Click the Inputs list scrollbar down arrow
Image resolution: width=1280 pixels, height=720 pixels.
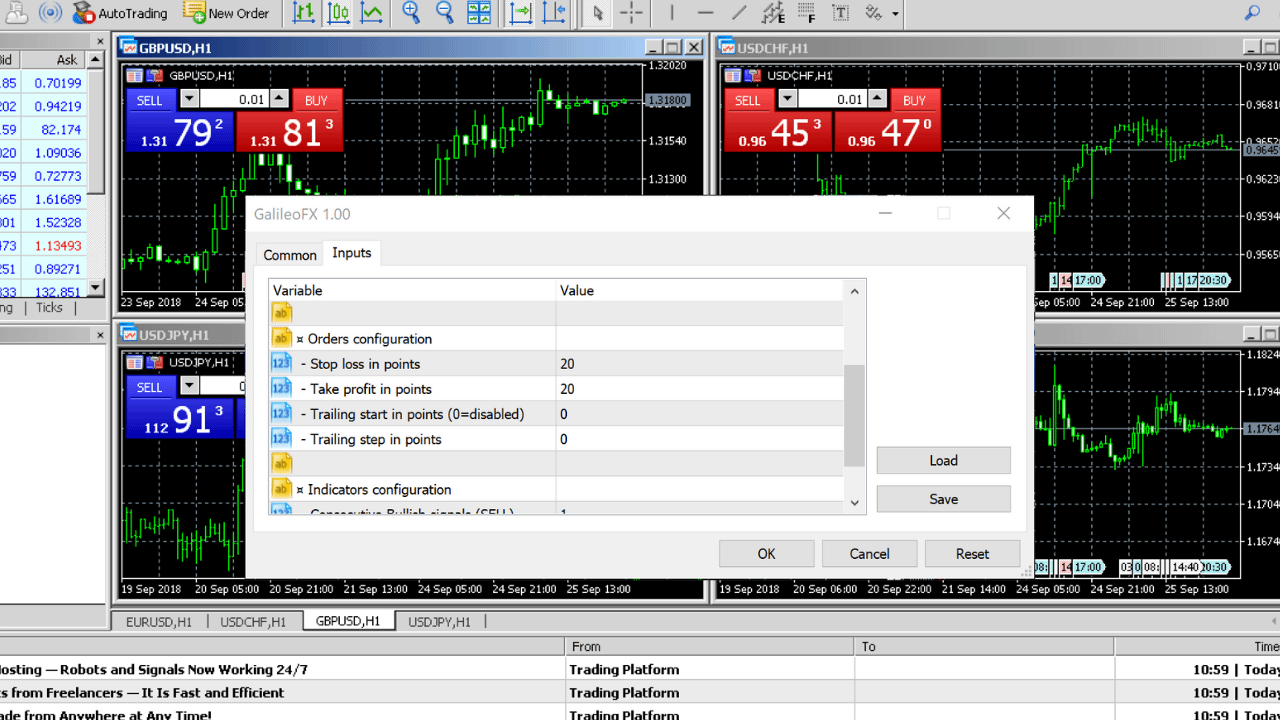854,503
